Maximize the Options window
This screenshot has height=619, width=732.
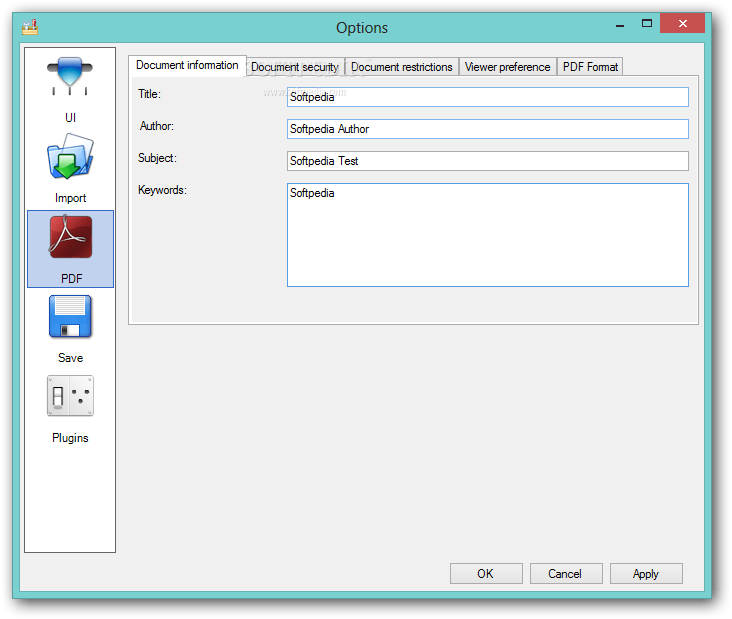coord(647,24)
